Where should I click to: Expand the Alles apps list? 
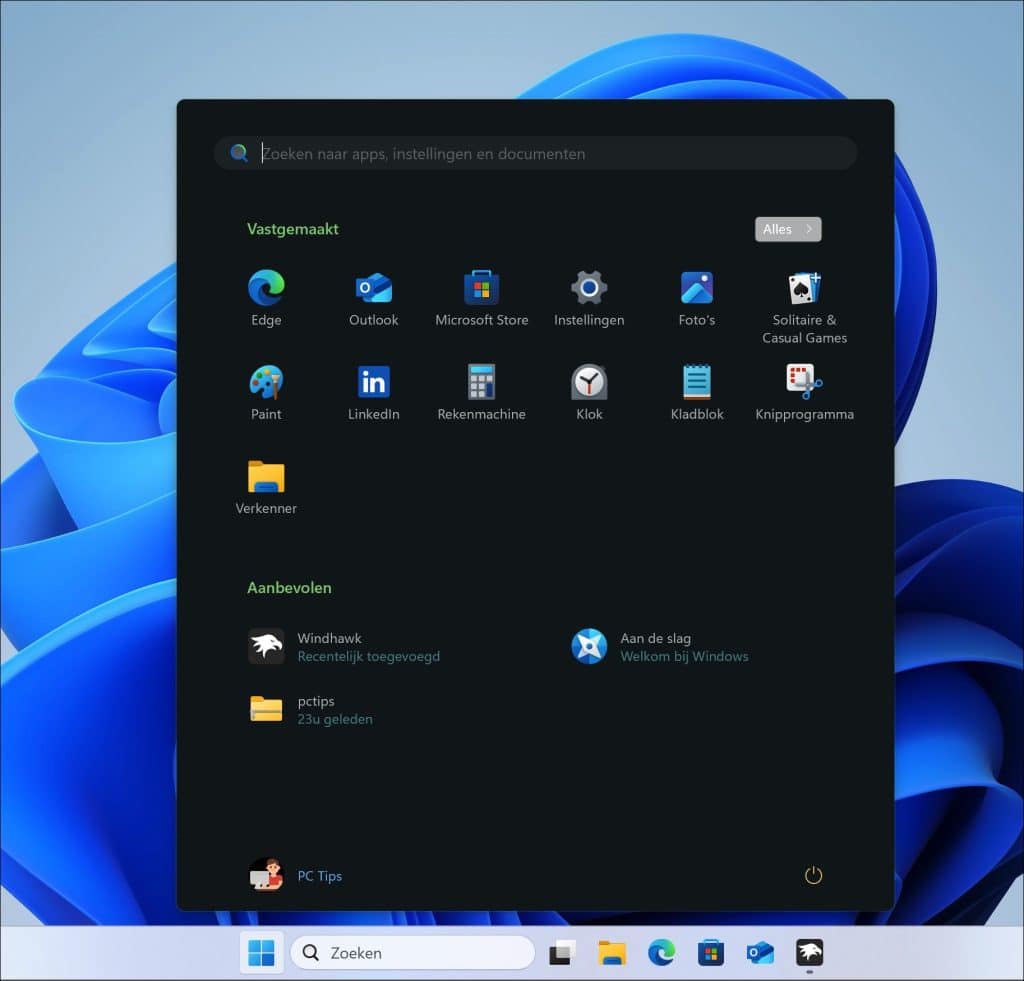(788, 229)
